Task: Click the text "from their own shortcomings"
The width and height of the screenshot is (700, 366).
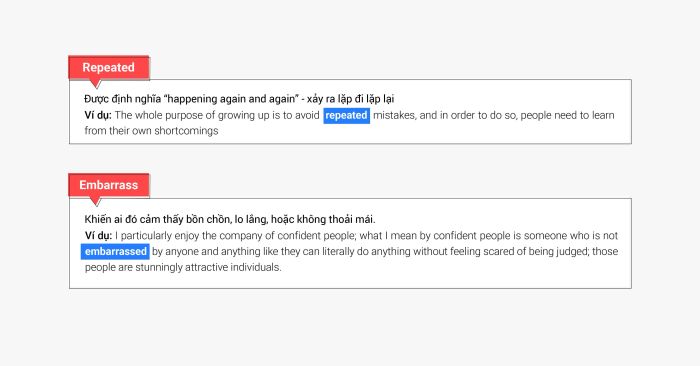Action: tap(151, 131)
